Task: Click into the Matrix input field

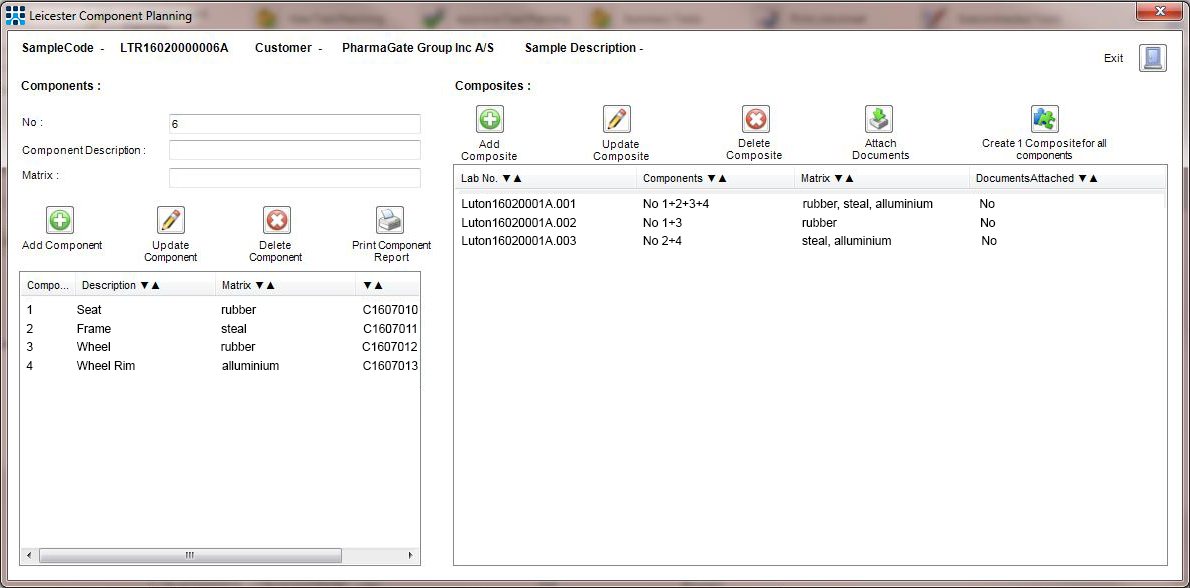Action: [x=294, y=177]
